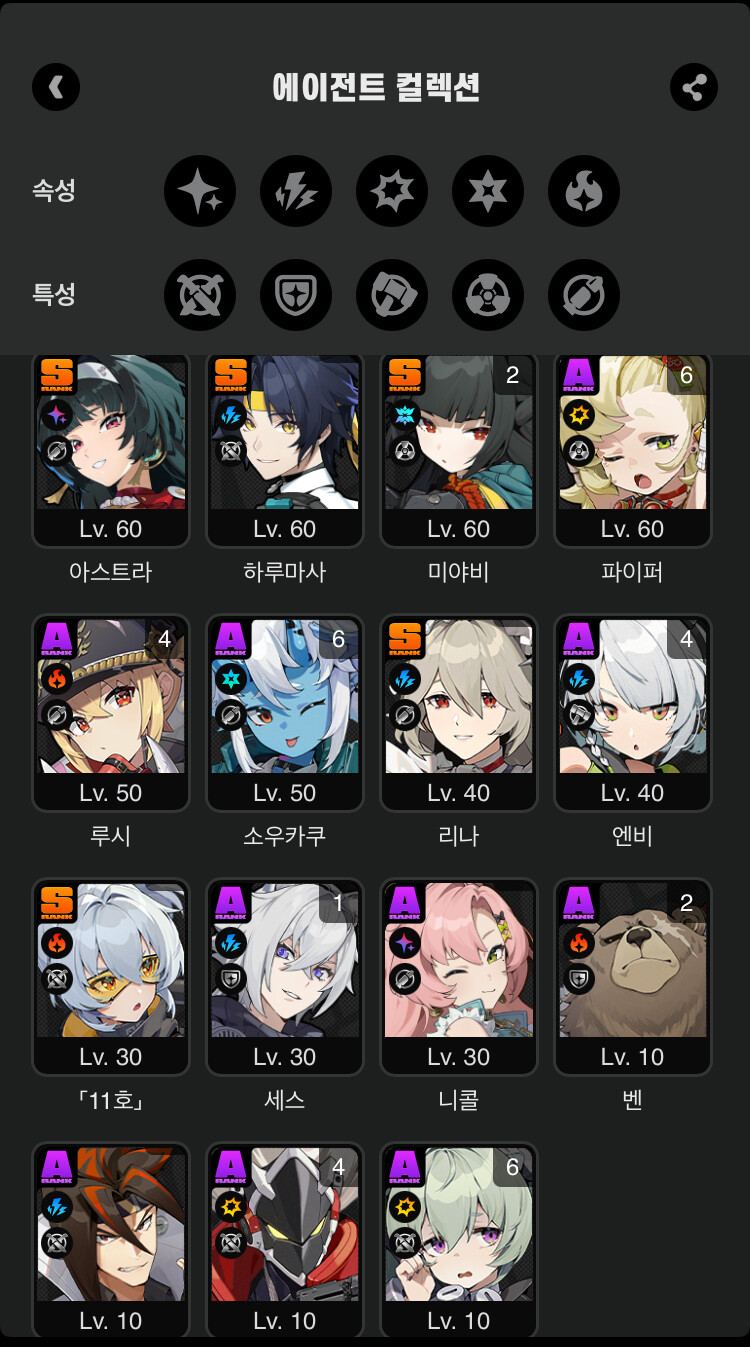This screenshot has height=1347, width=750.
Task: Go back using the left arrow button
Action: pyautogui.click(x=56, y=87)
